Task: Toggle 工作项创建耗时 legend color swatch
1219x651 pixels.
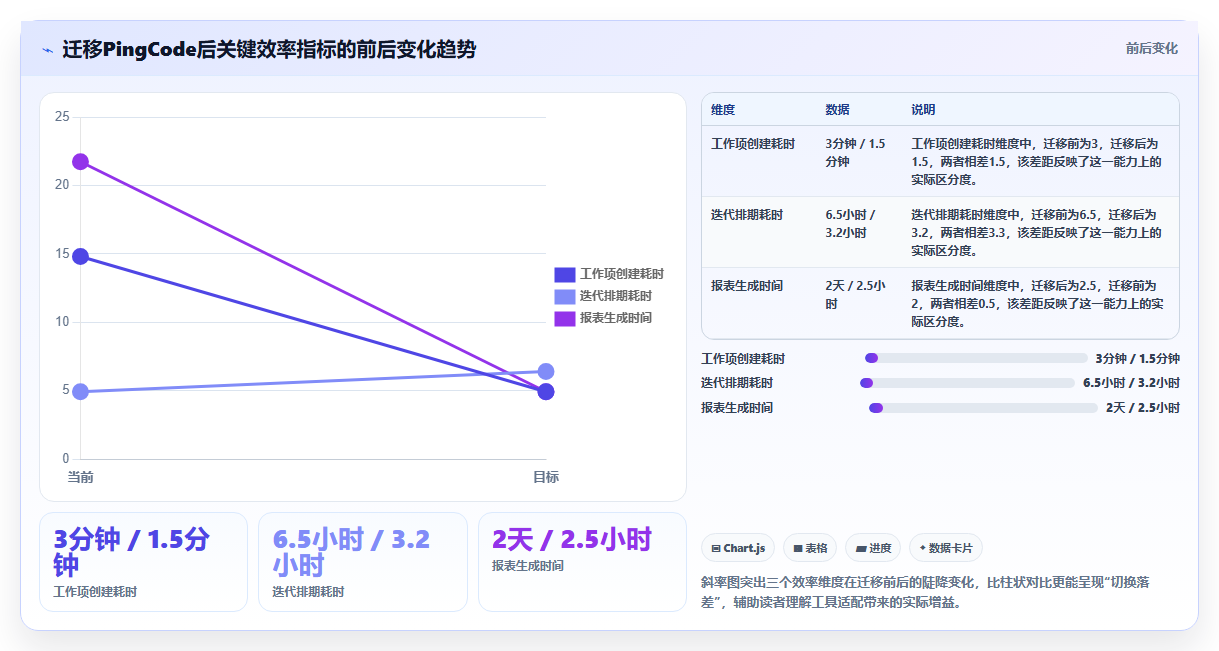Action: (x=565, y=274)
